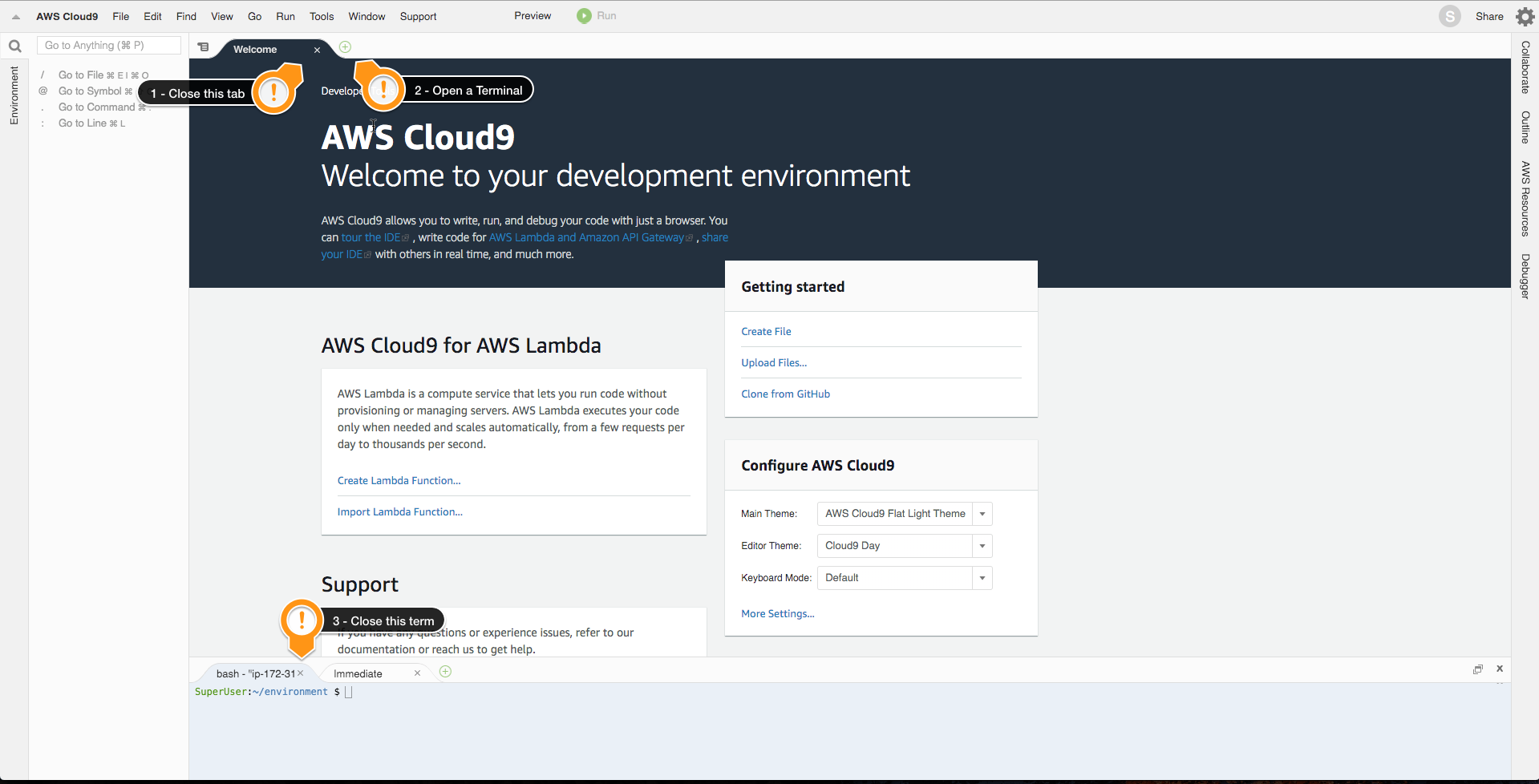Viewport: 1539px width, 784px height.
Task: Add a new editor tab with the plus icon
Action: tap(345, 47)
